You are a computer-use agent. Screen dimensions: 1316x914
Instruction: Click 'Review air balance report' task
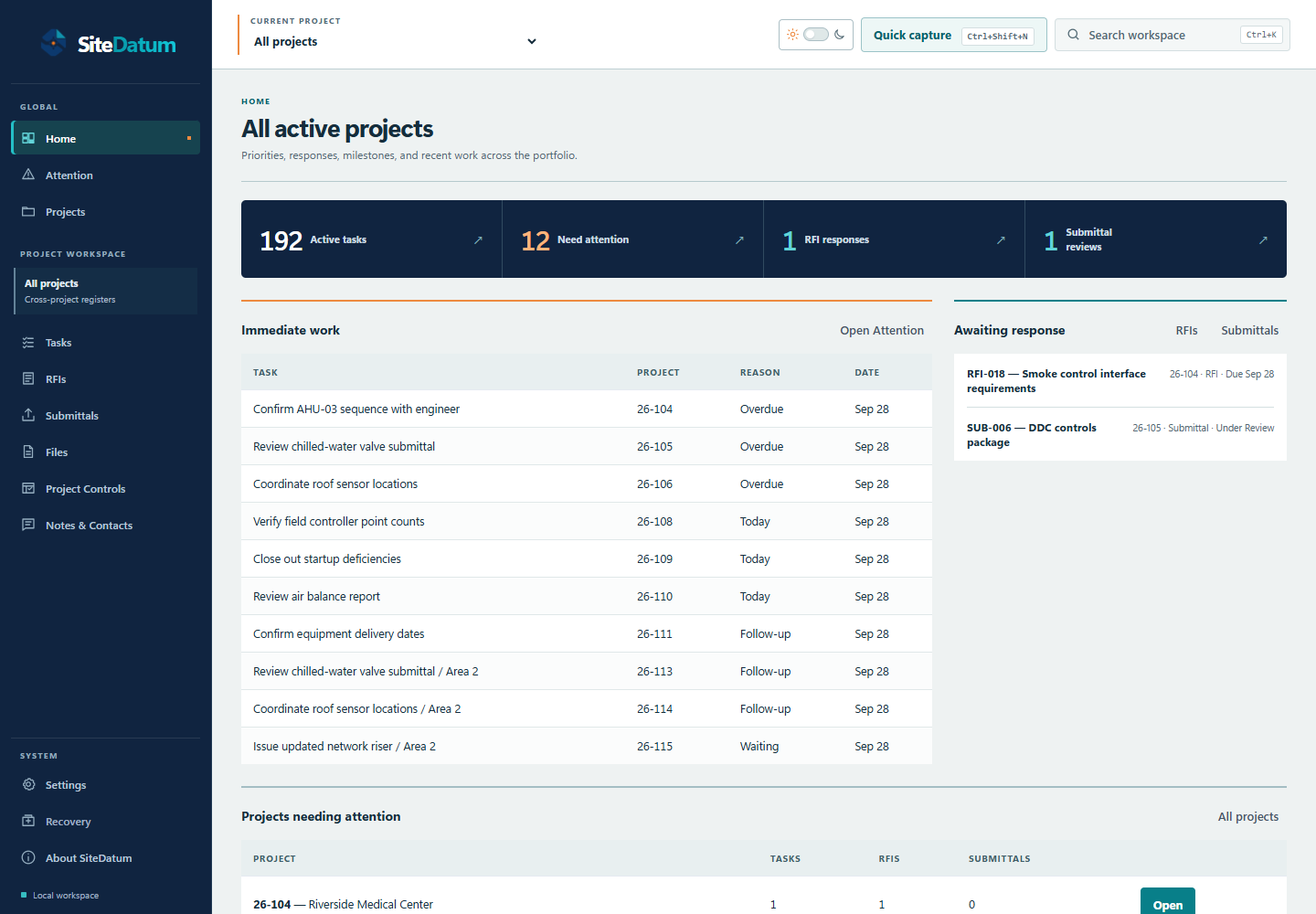click(316, 596)
